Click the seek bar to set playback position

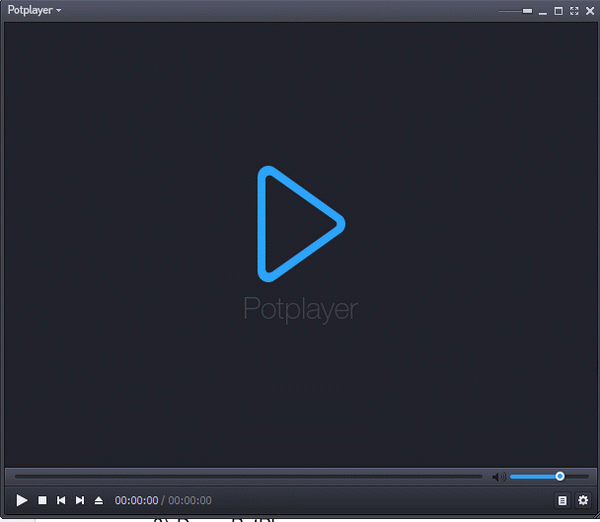click(249, 476)
